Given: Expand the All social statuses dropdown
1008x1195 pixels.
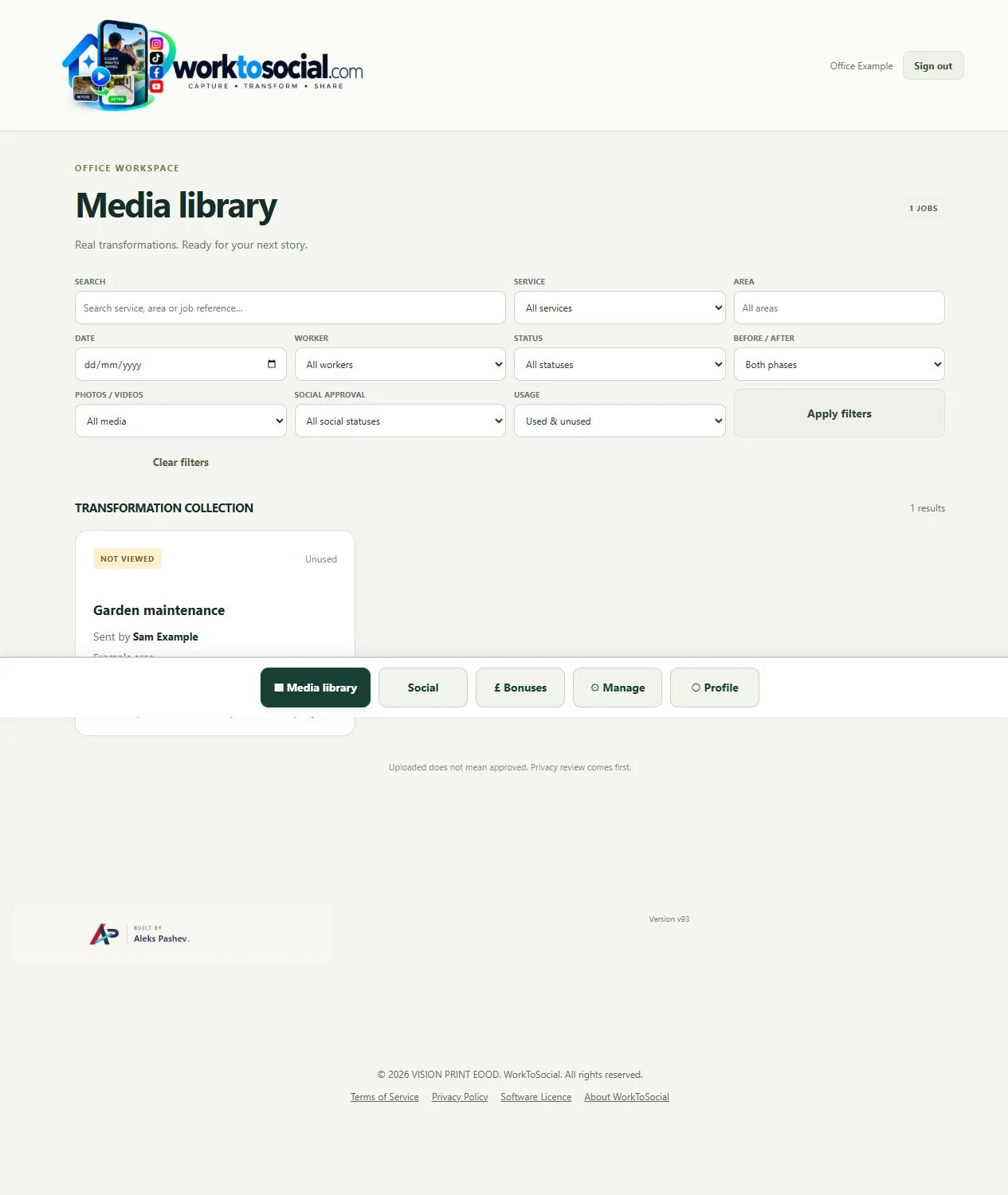Looking at the screenshot, I should pyautogui.click(x=400, y=421).
